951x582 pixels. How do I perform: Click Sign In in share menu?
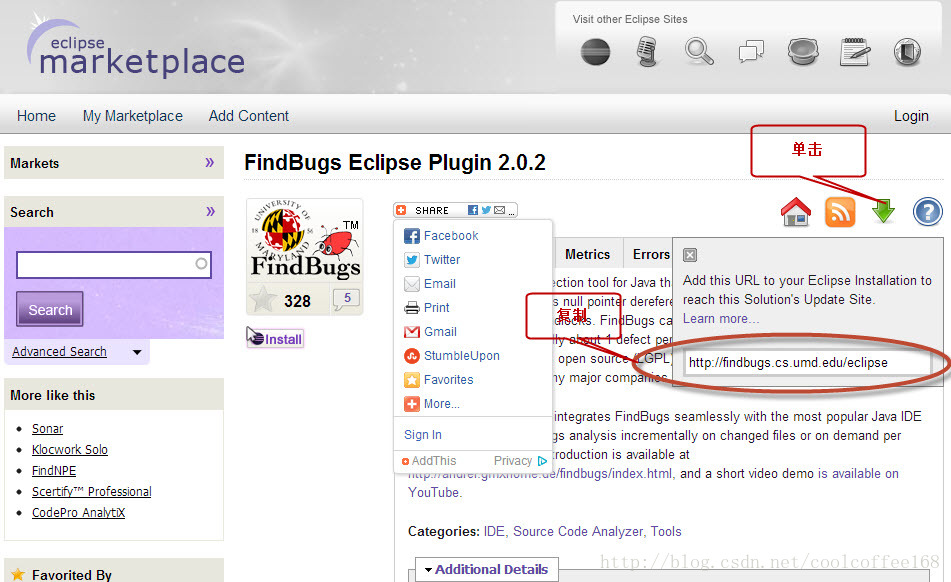tap(423, 435)
